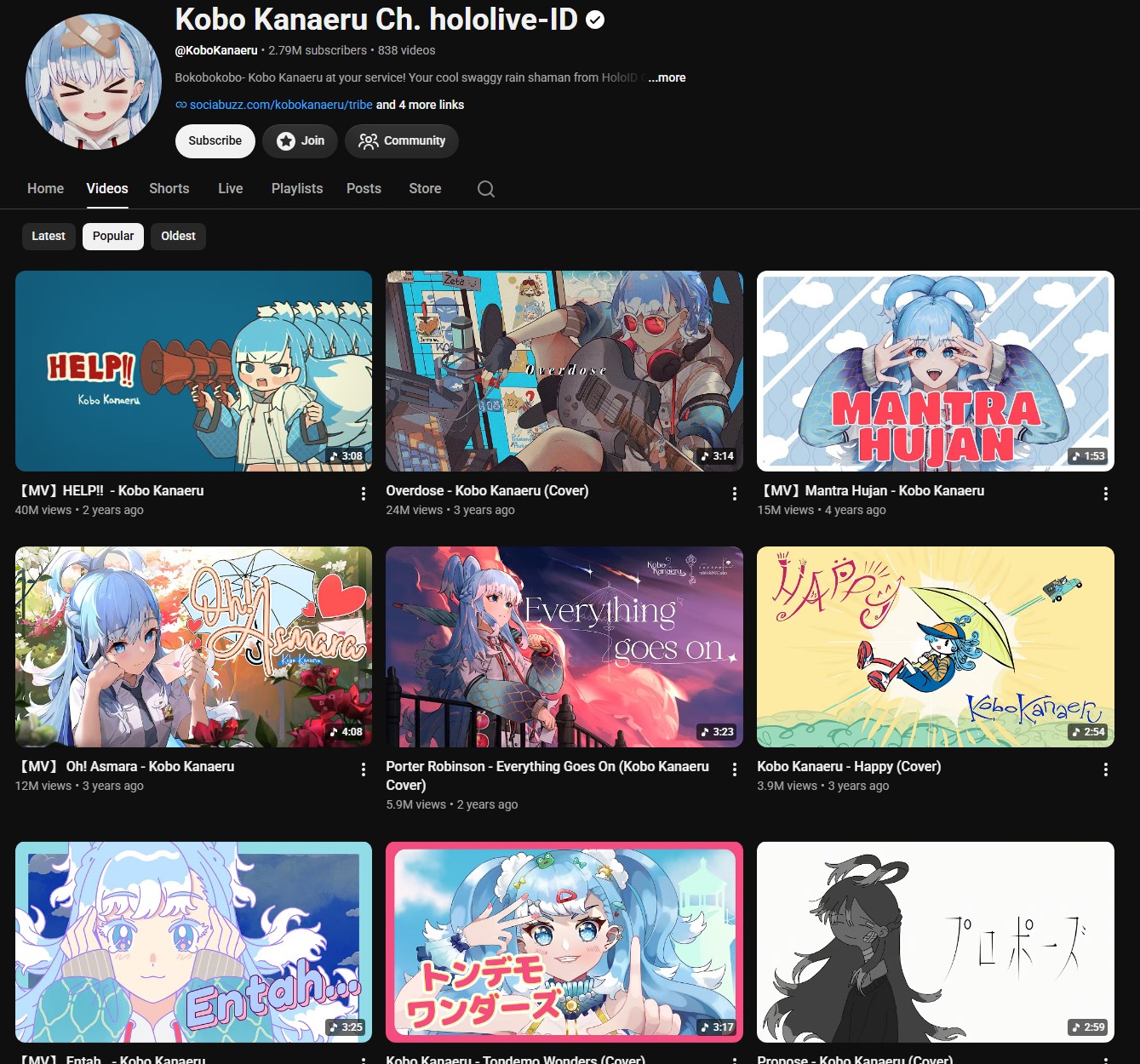Click the 24M views • 3 years ago text
Screen dimensions: 1140x1064
click(x=450, y=510)
